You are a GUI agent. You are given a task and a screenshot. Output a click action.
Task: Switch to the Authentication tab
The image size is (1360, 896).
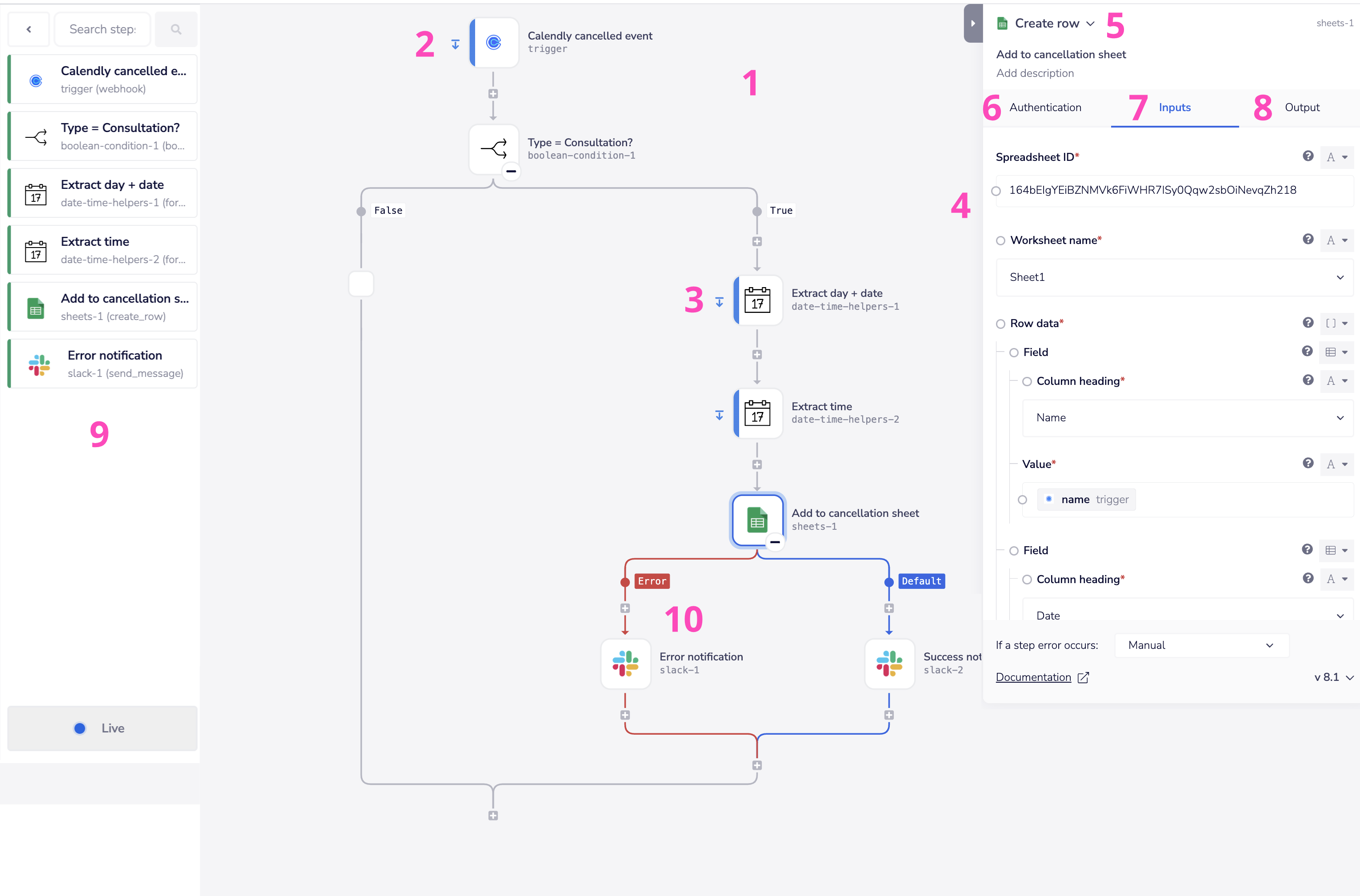[1045, 107]
